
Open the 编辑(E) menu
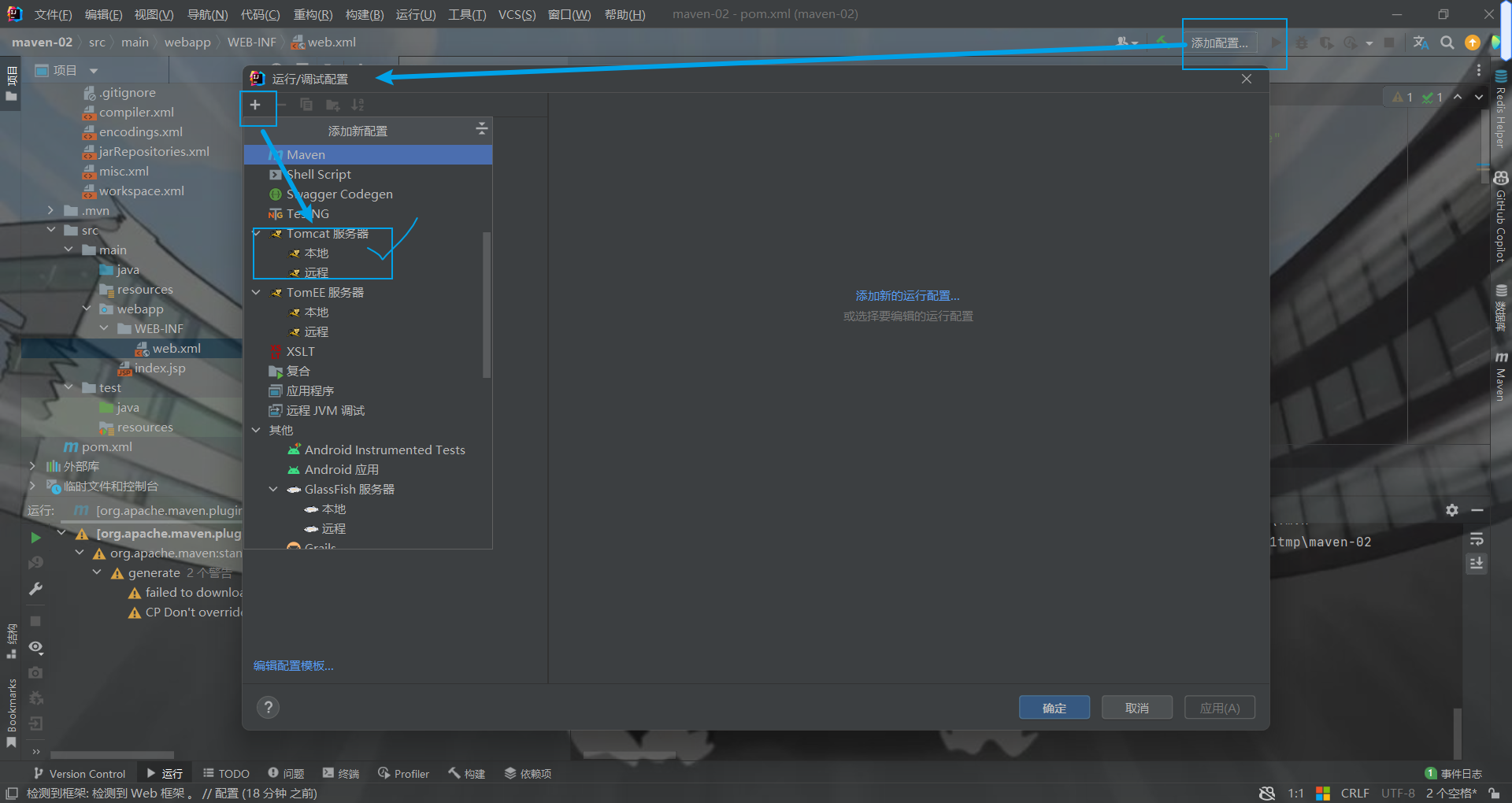[x=103, y=14]
